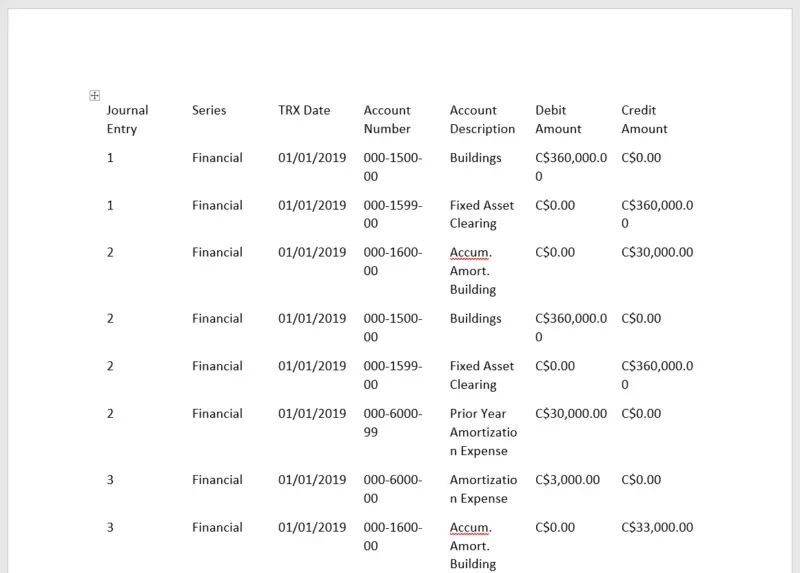Click account number 000-1500-00 in first row
800x573 pixels.
tap(392, 167)
